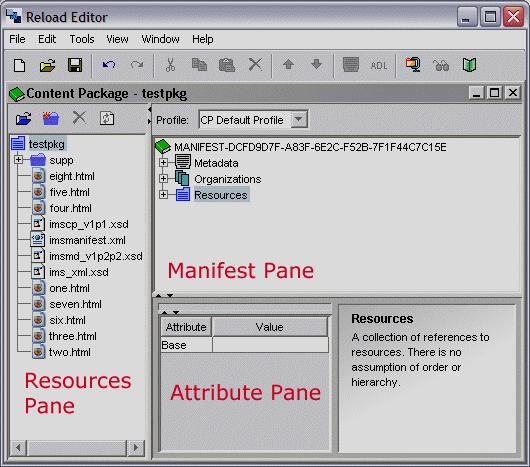Screen dimensions: 530x467
Task: Open a package with the folder icon
Action: point(47,65)
